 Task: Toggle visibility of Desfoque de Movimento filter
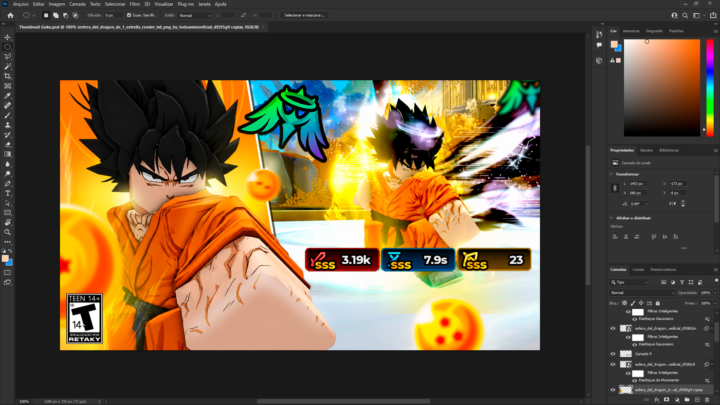[635, 381]
